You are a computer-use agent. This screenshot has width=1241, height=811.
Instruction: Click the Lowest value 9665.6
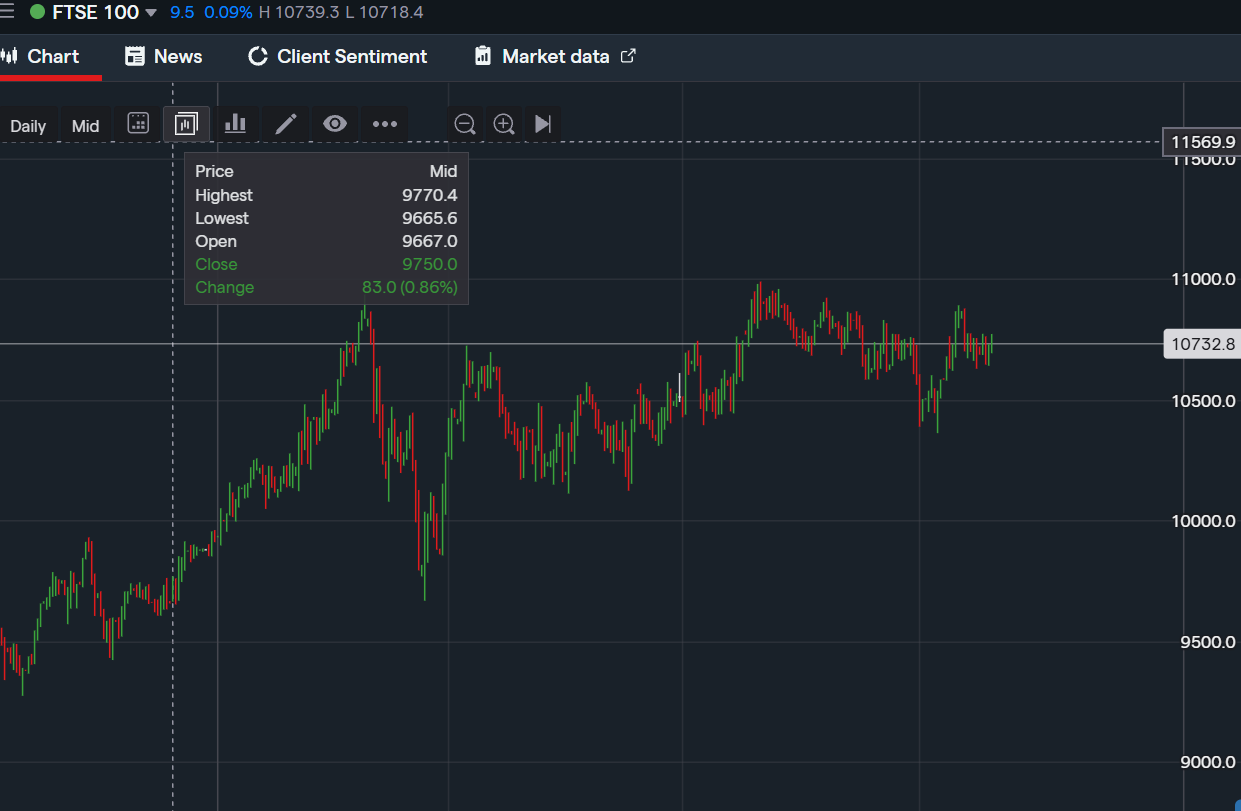[430, 218]
